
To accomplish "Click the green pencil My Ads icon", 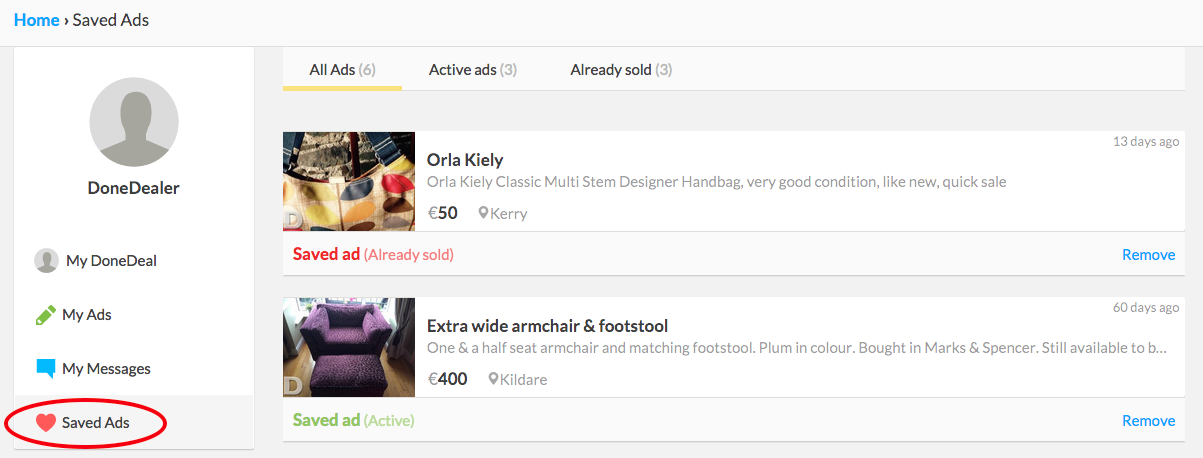I will point(46,315).
